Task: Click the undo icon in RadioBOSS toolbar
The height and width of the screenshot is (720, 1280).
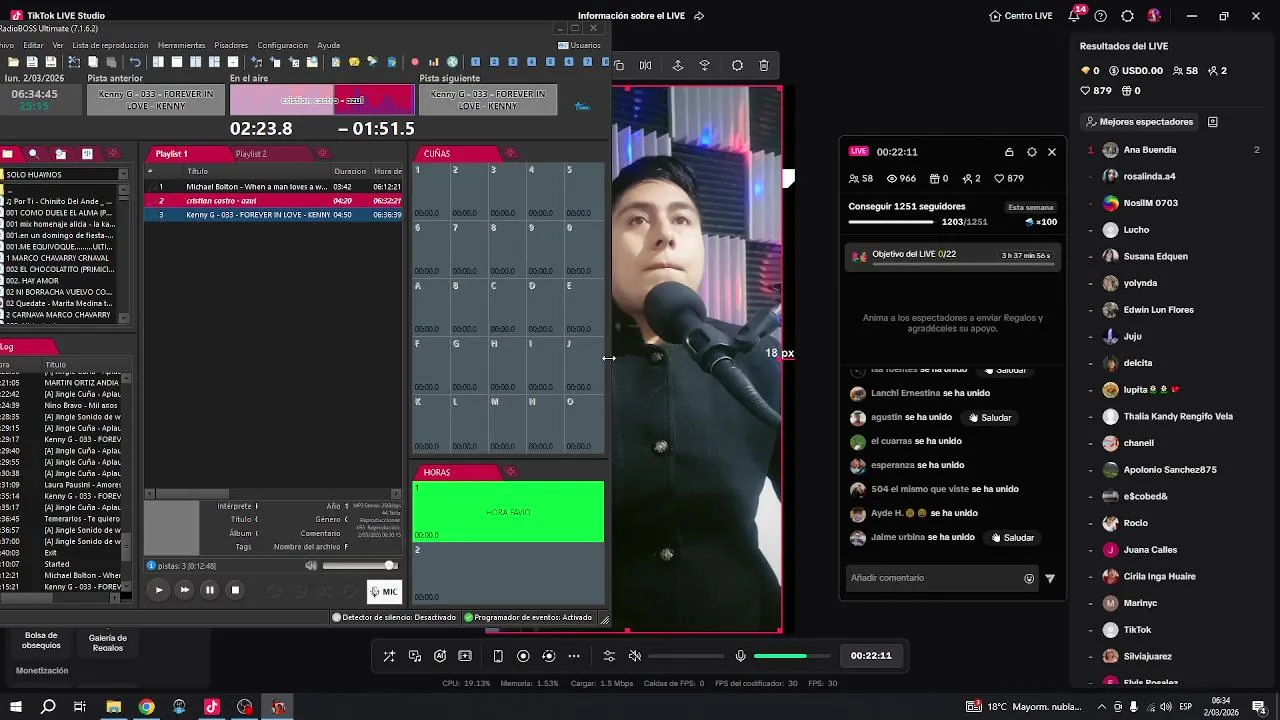Action: pos(135,62)
